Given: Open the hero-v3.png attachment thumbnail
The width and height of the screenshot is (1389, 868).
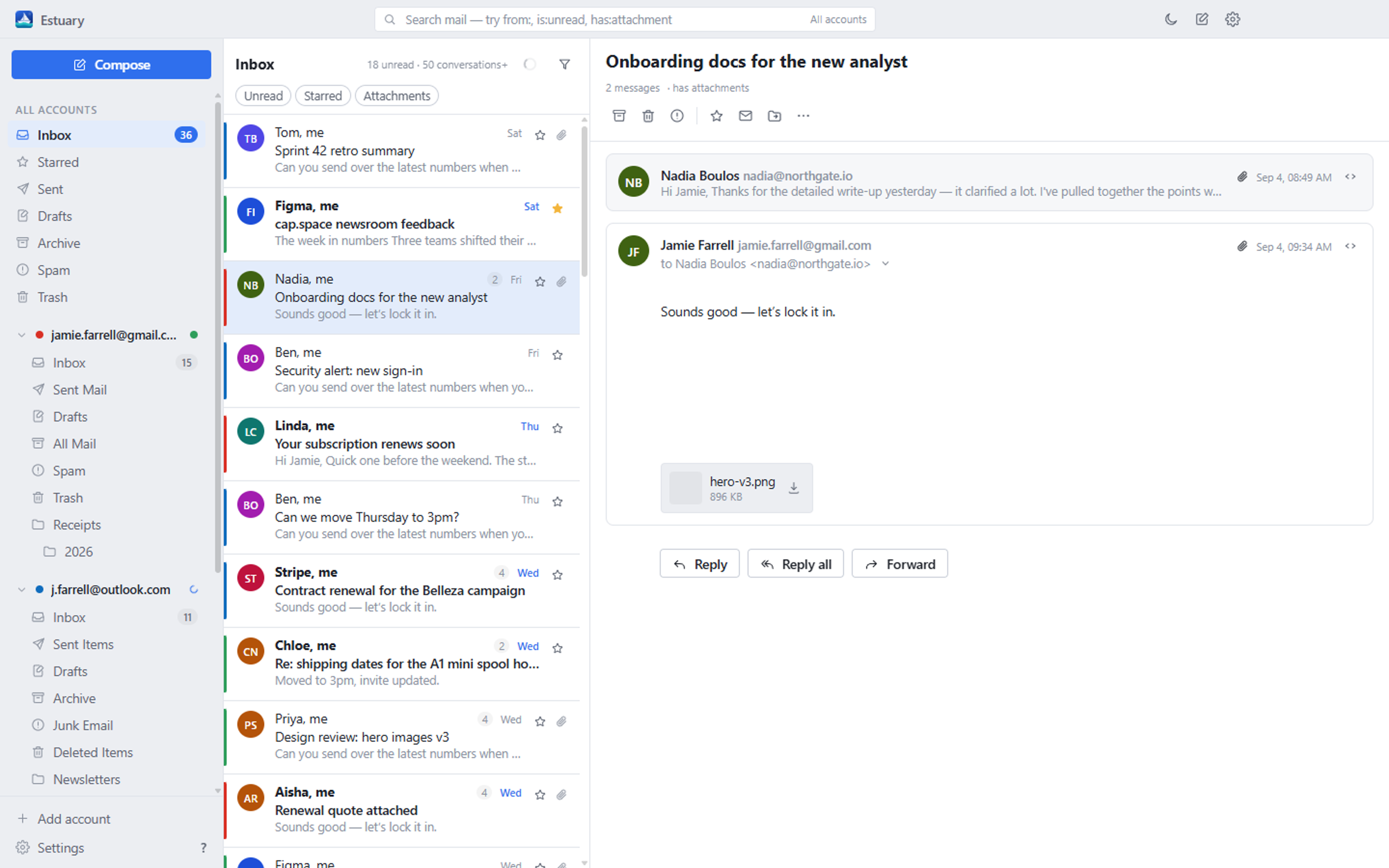Looking at the screenshot, I should (685, 488).
